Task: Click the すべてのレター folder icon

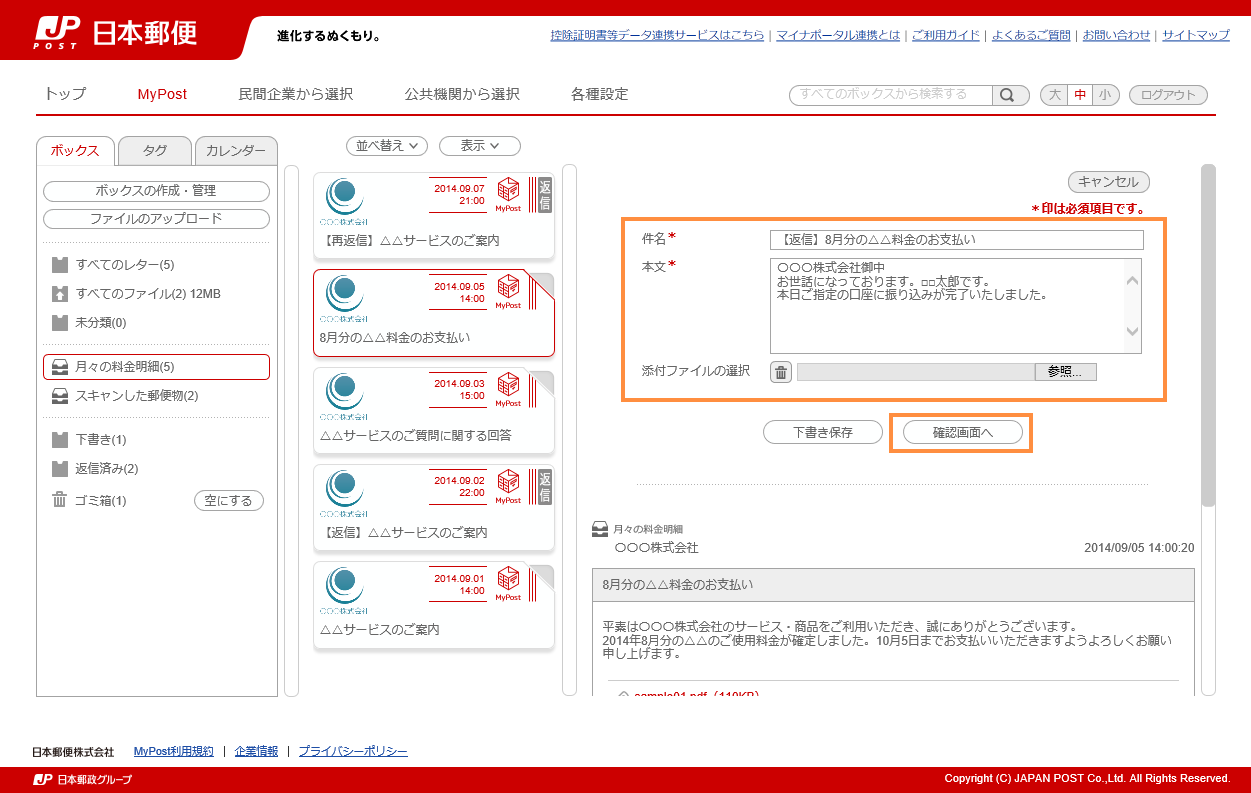Action: pyautogui.click(x=60, y=265)
